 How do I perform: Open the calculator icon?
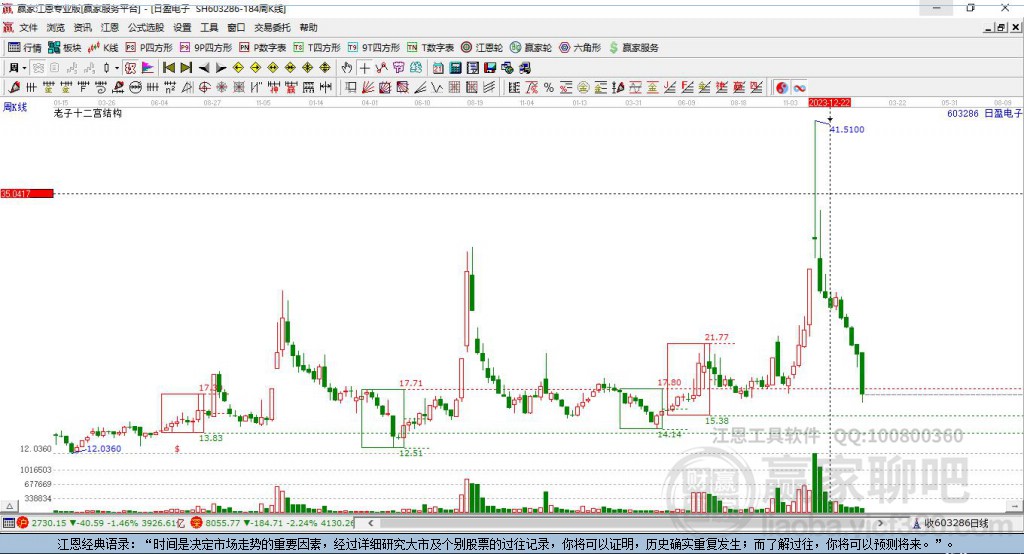tap(455, 68)
